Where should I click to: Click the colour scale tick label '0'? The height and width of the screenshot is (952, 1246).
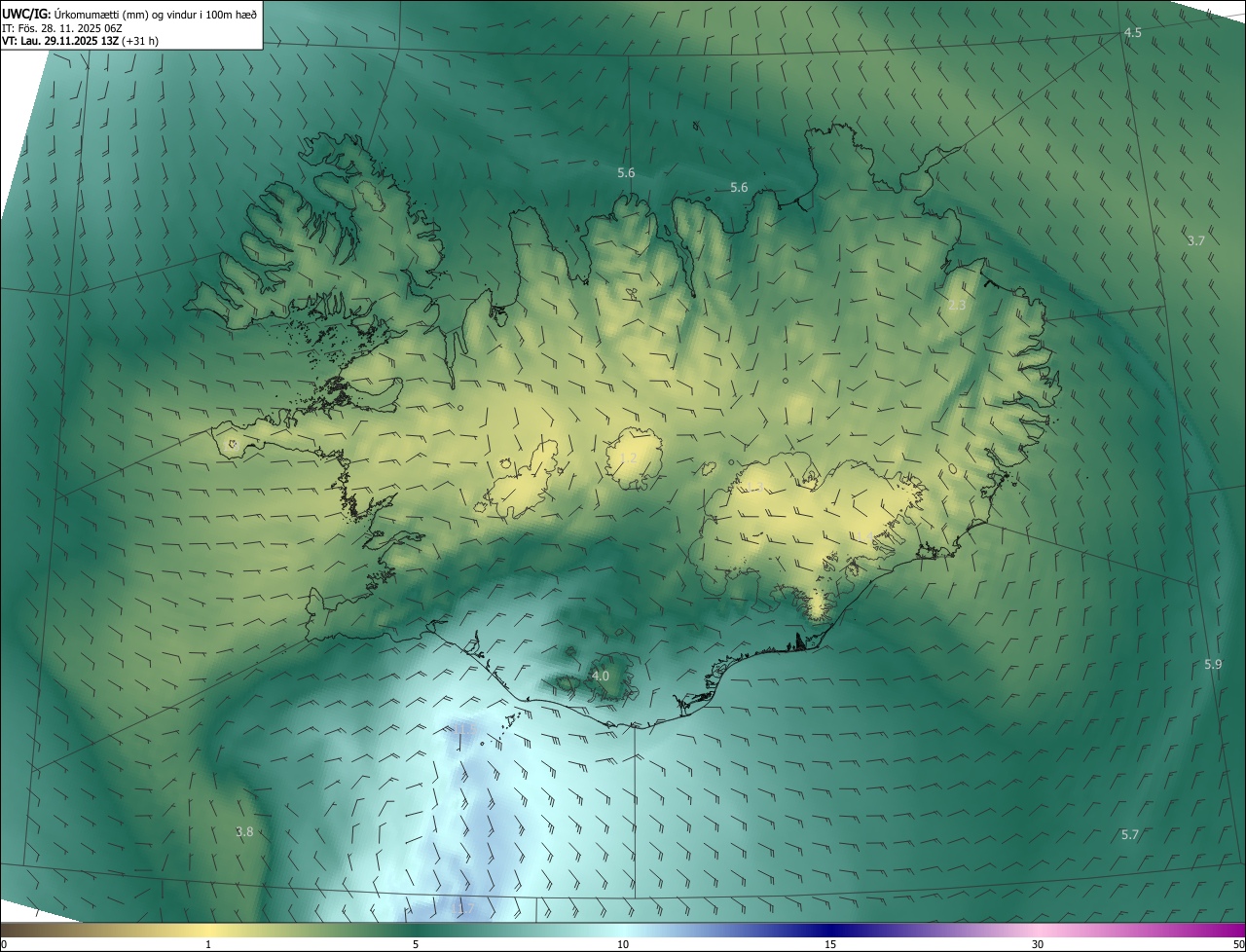click(4, 945)
